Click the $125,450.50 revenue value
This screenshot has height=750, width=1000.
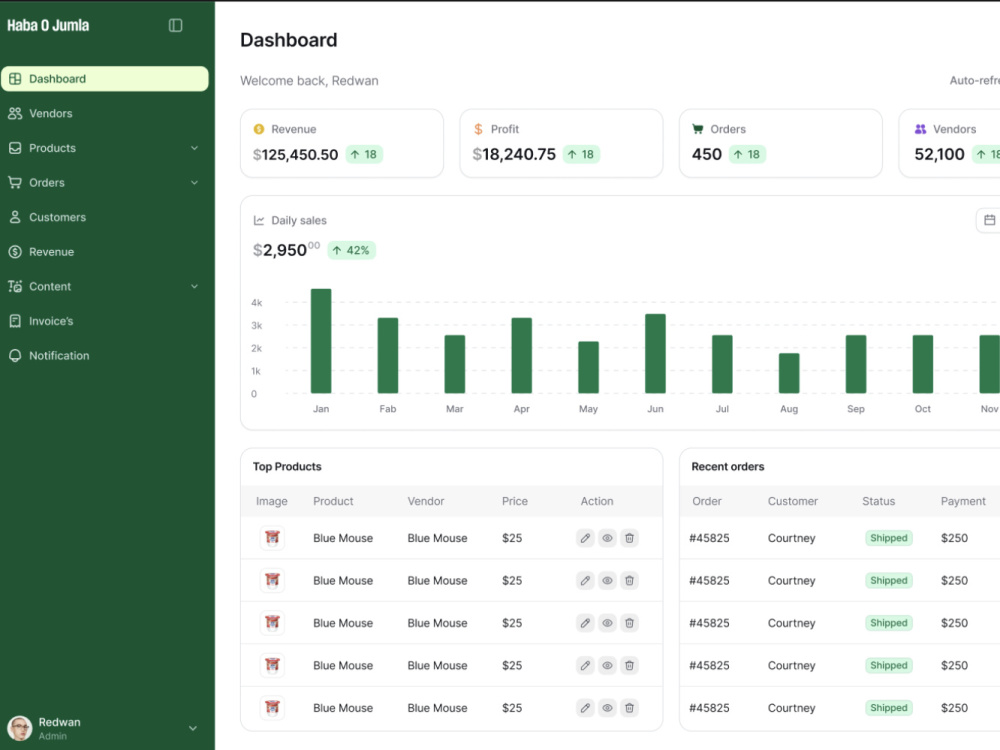click(295, 154)
